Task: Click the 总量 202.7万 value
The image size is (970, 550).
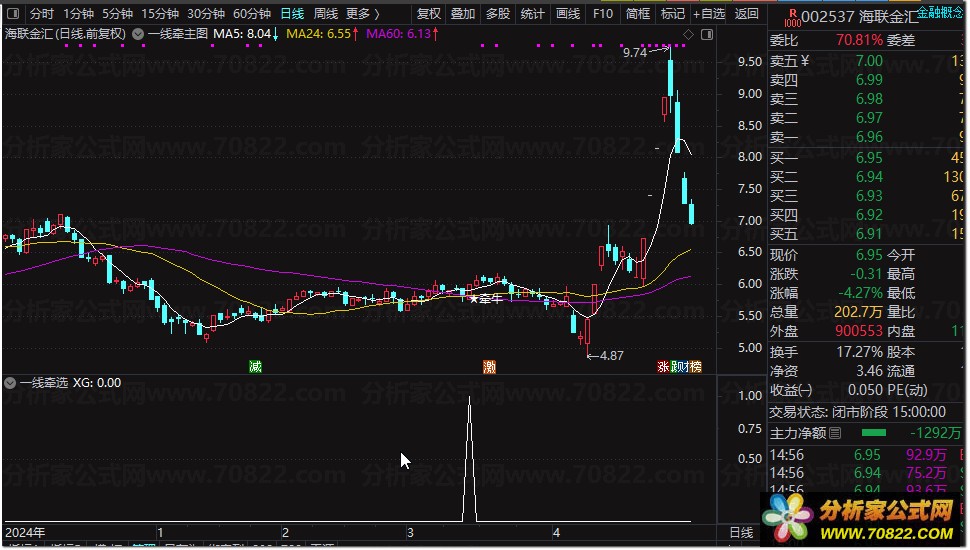Action: pyautogui.click(x=858, y=312)
